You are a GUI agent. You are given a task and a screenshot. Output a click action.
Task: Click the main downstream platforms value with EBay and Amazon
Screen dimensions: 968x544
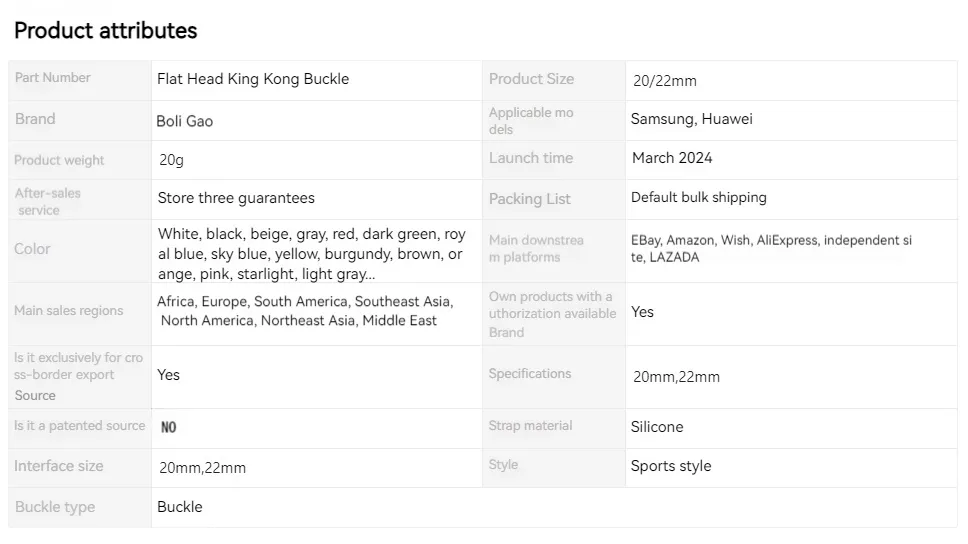771,248
